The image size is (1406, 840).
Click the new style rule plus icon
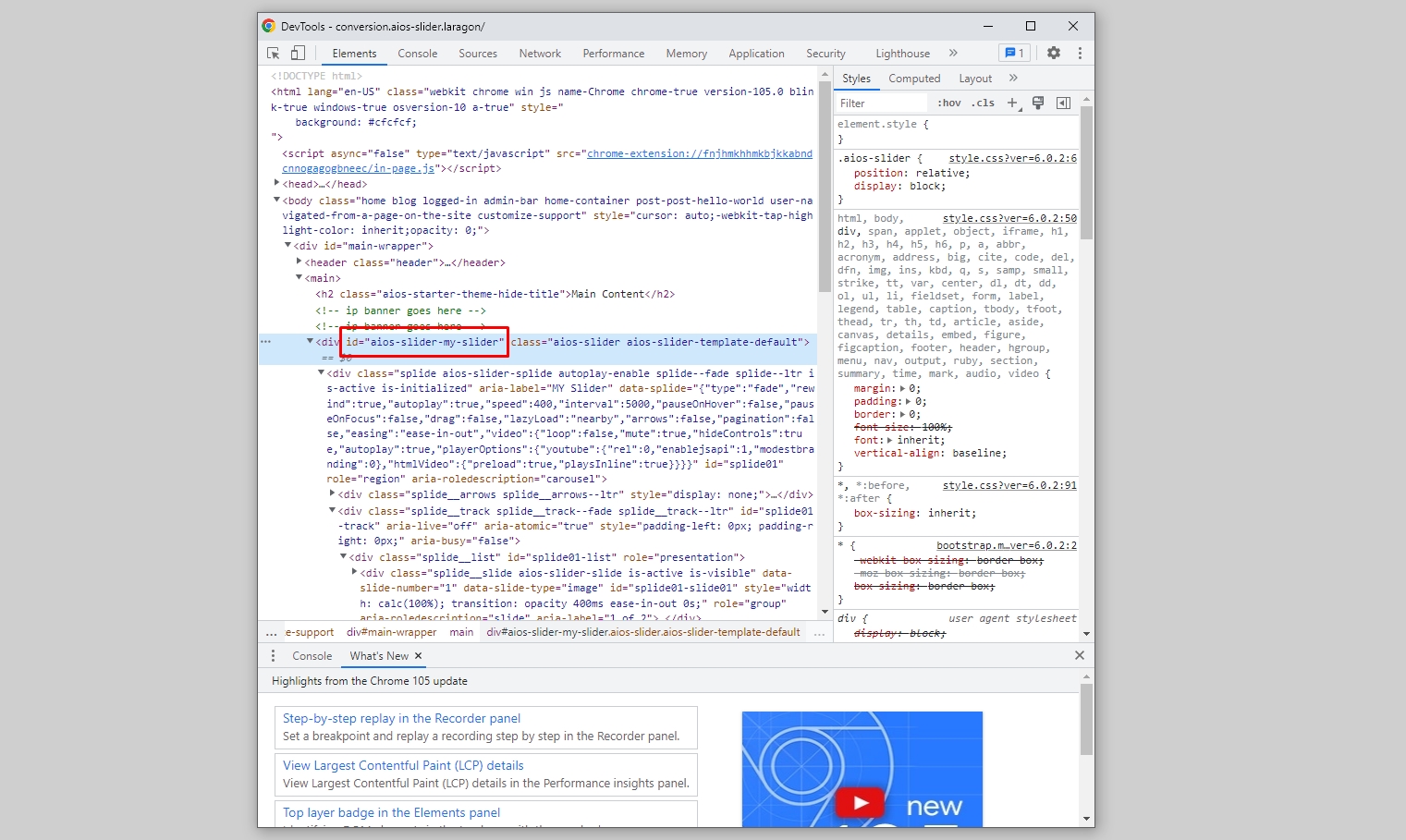tap(1012, 103)
